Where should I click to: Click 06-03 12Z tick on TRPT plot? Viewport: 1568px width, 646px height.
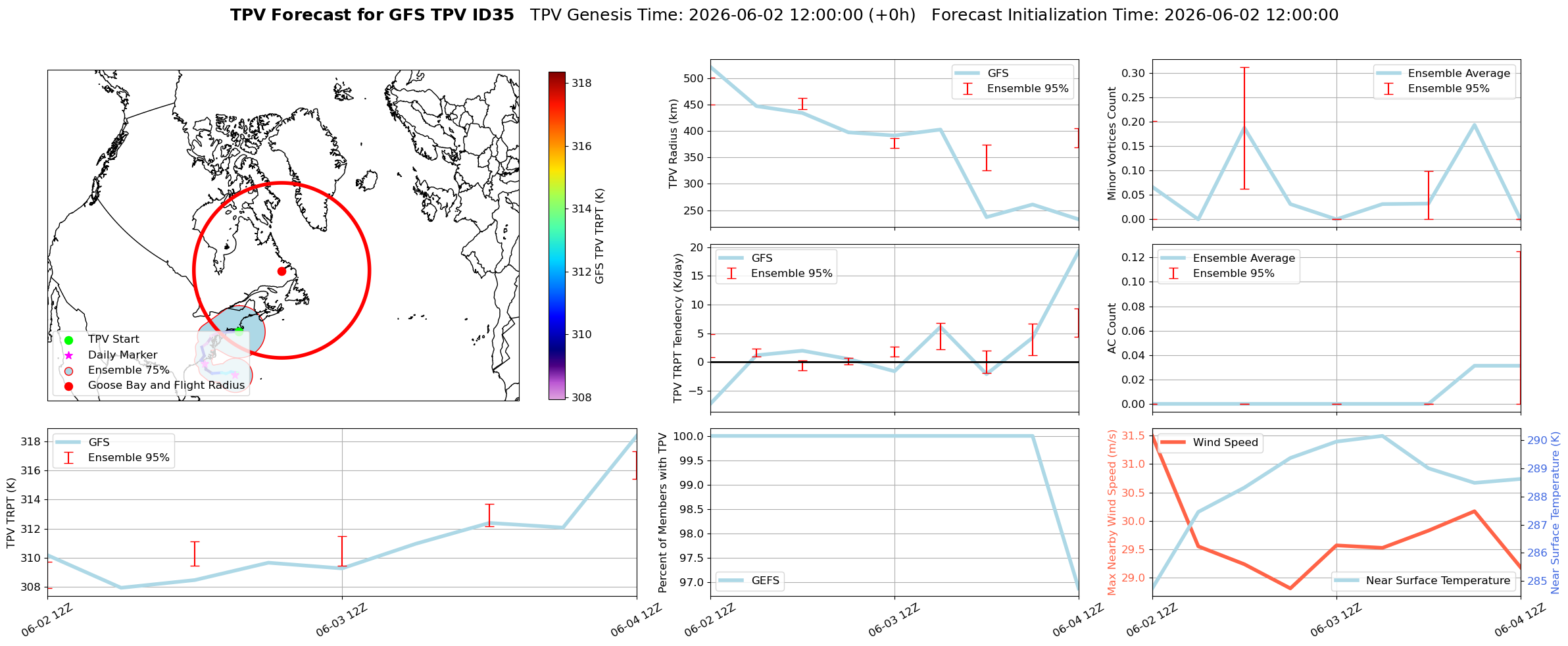pyautogui.click(x=341, y=620)
